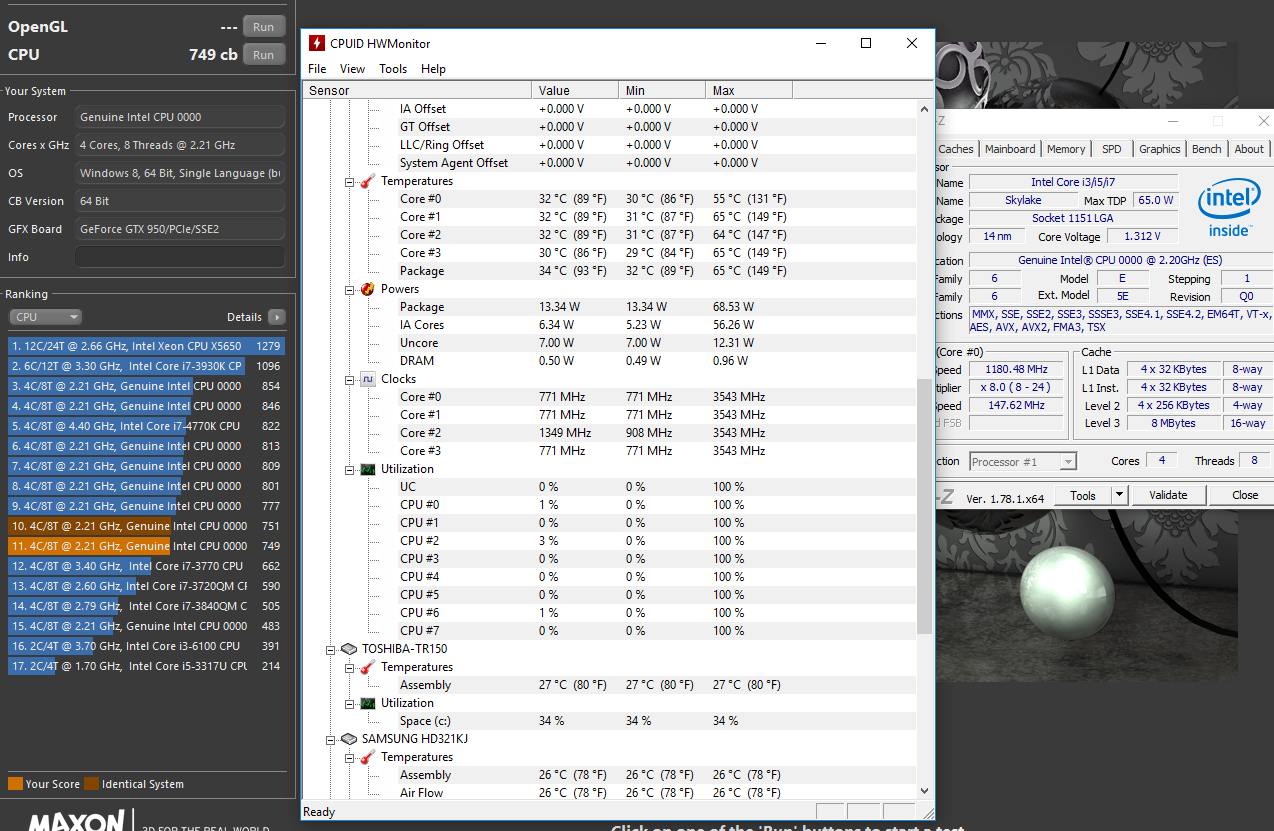Run the OpenGL benchmark in Cinebench
Viewport: 1274px width, 831px height.
[x=264, y=27]
